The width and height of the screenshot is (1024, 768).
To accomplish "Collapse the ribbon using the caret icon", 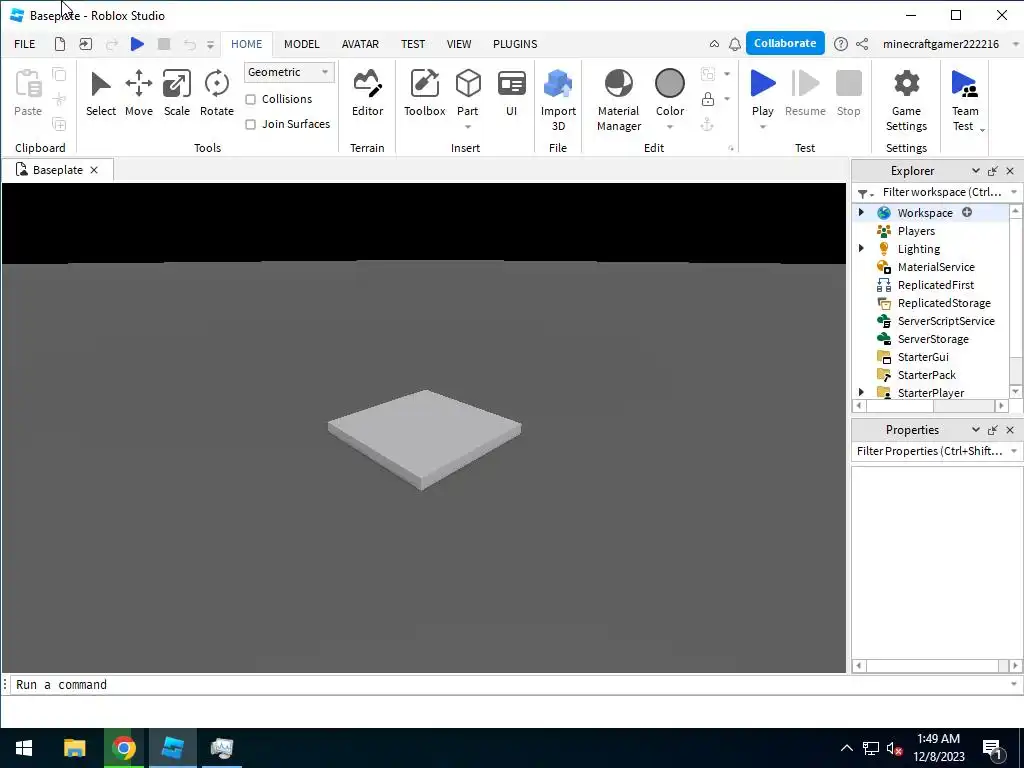I will pyautogui.click(x=714, y=44).
